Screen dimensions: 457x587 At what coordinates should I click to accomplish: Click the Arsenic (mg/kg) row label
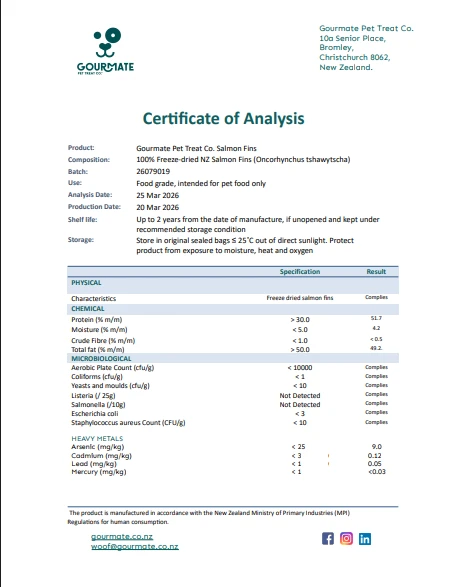98,447
